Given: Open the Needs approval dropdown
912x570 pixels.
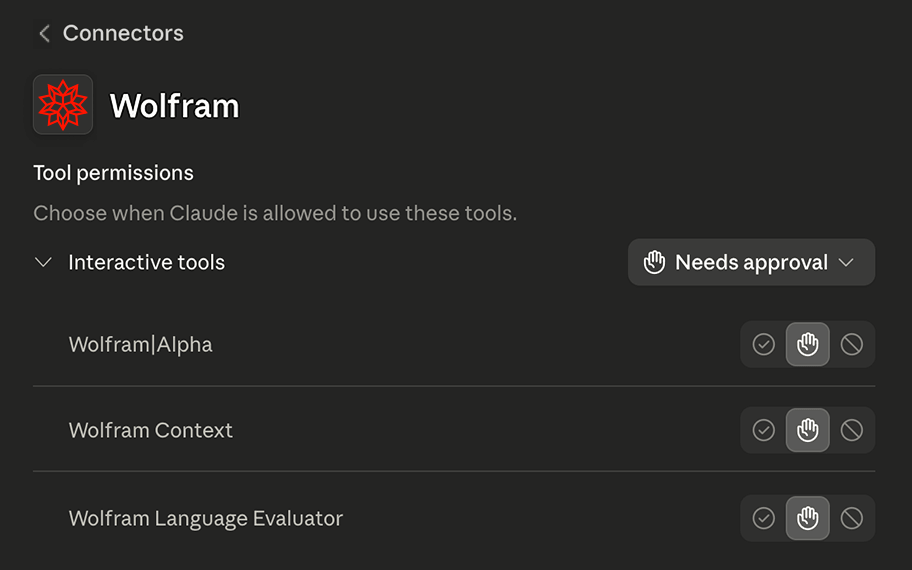Looking at the screenshot, I should [751, 262].
